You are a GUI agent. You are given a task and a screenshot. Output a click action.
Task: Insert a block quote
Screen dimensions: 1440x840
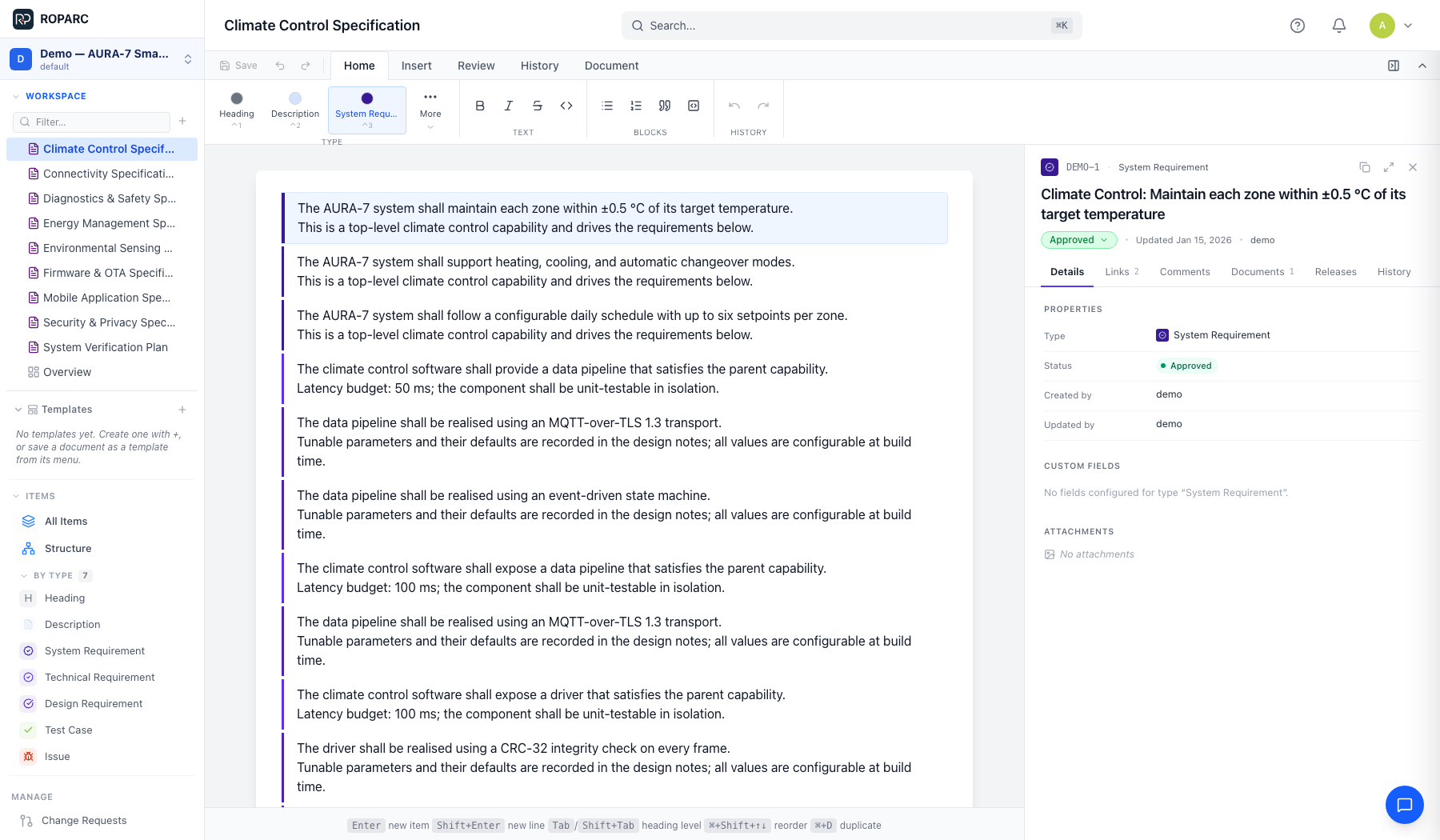click(665, 106)
